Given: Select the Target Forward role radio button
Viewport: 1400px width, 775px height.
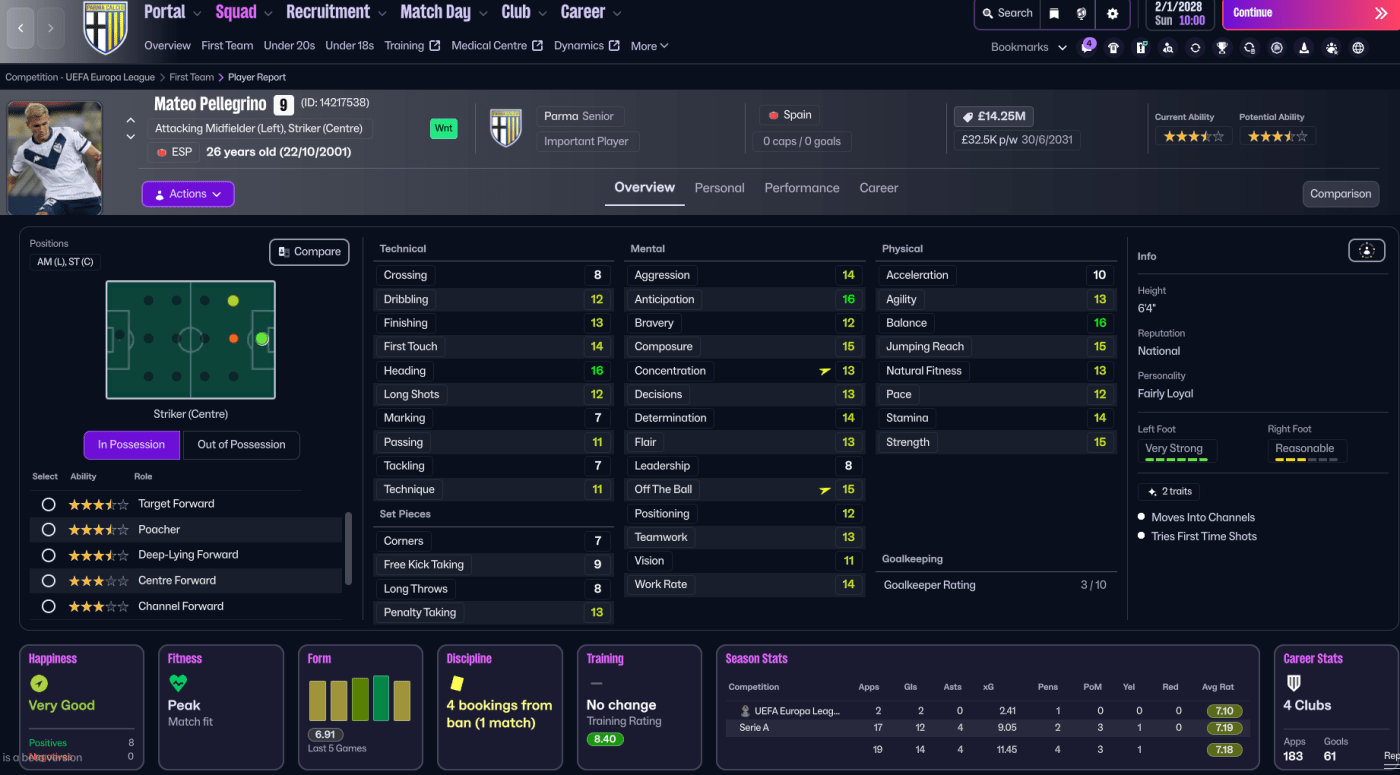Looking at the screenshot, I should [x=48, y=504].
